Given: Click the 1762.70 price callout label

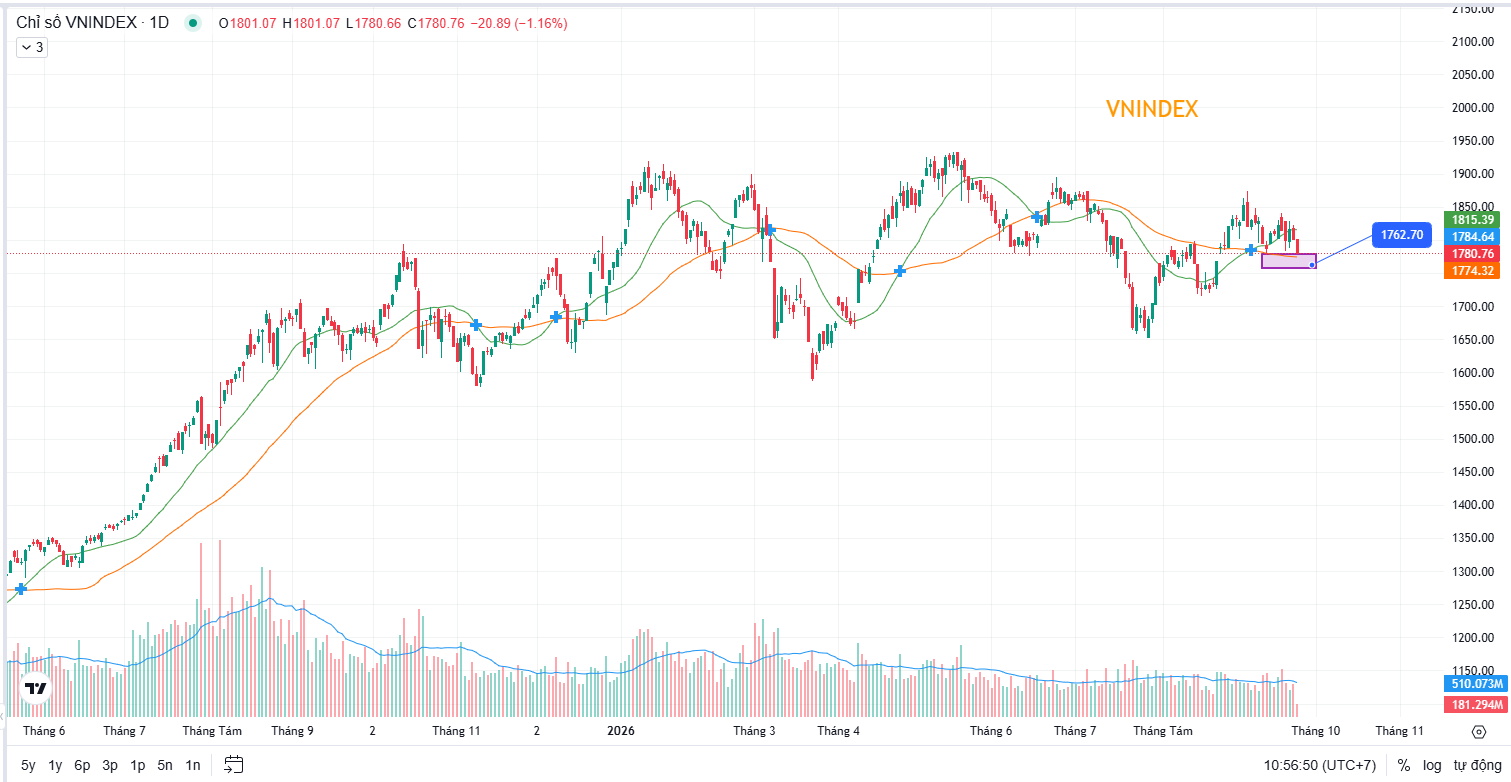Looking at the screenshot, I should coord(1401,235).
